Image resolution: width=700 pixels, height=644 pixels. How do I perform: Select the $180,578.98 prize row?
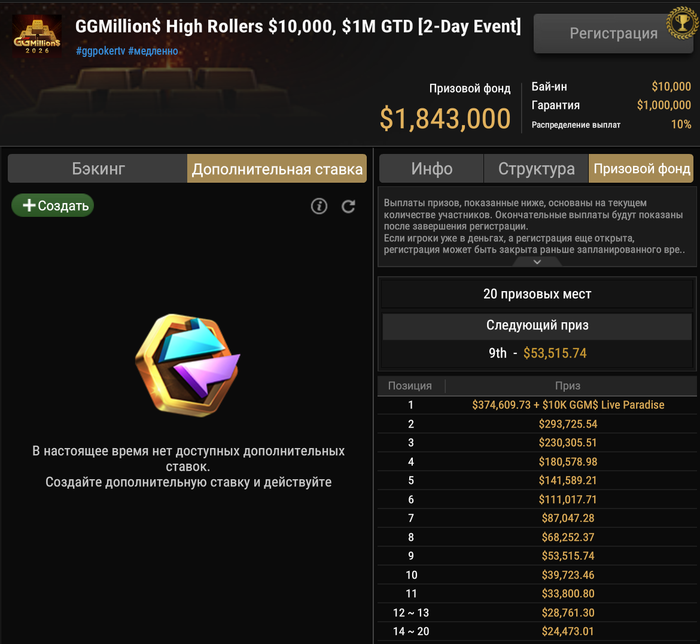pos(537,461)
